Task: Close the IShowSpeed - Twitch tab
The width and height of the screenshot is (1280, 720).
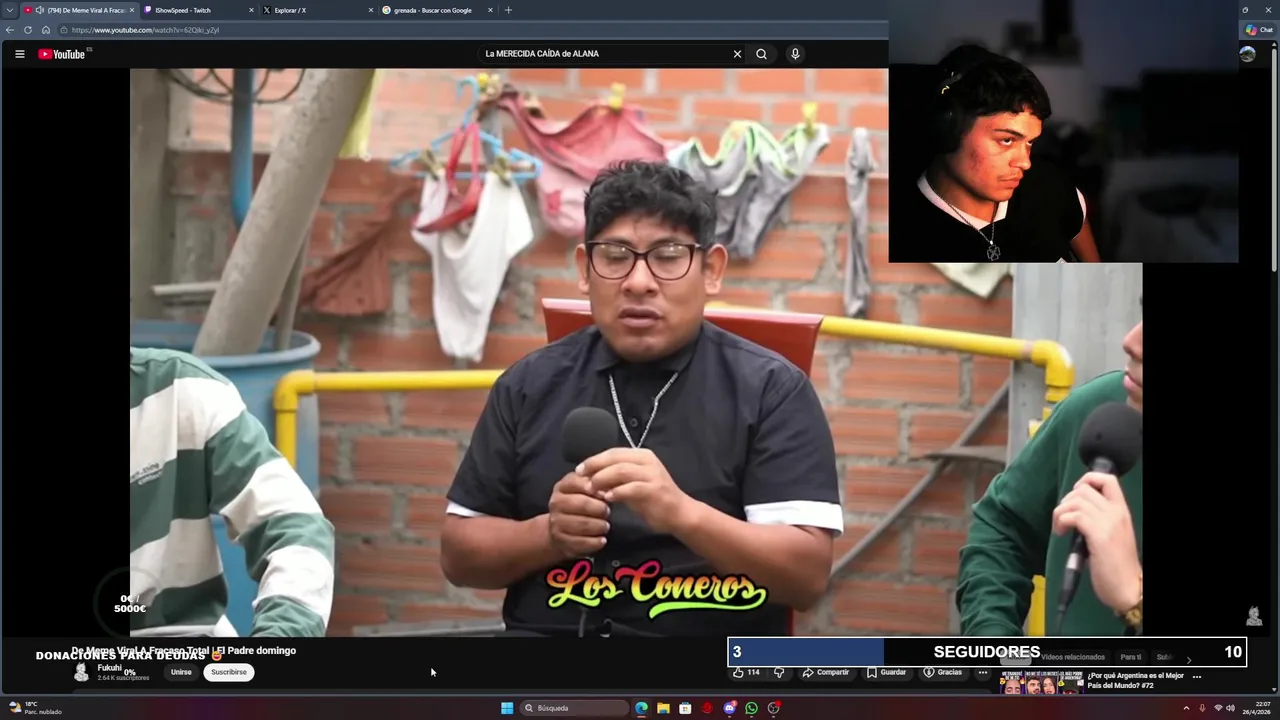Action: [251, 10]
